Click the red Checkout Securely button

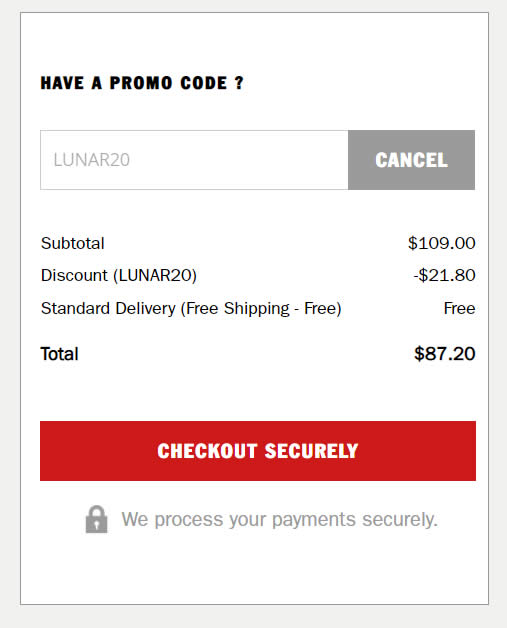click(x=258, y=451)
